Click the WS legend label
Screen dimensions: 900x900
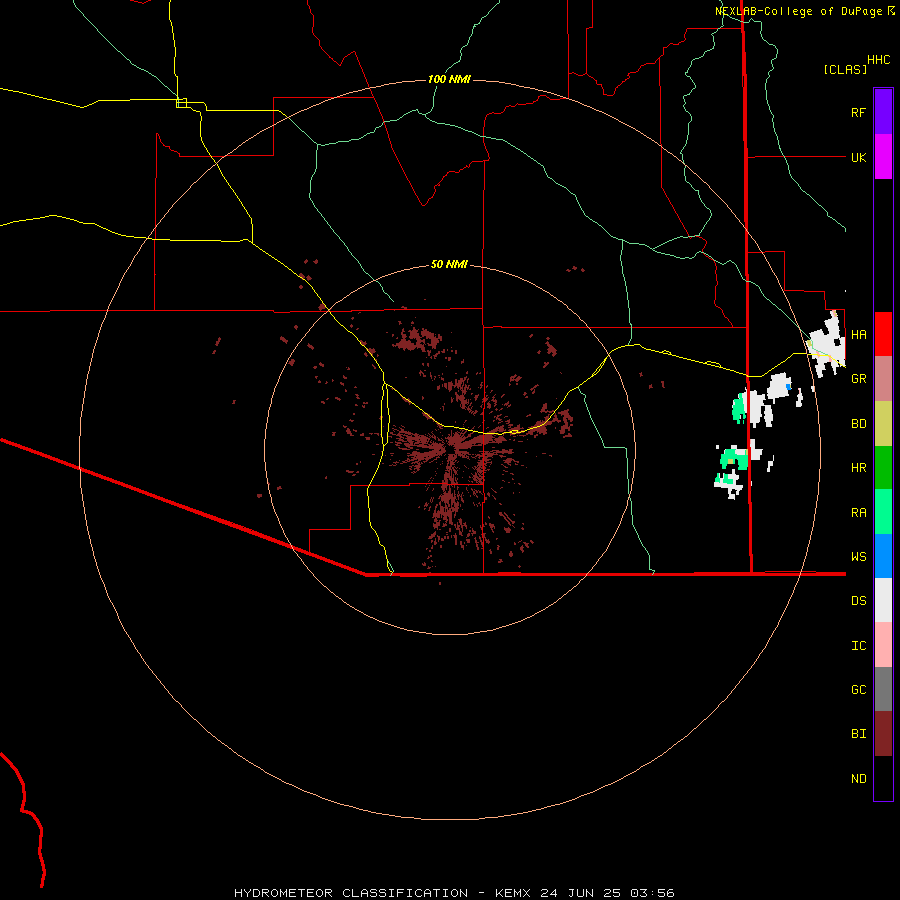(x=859, y=556)
